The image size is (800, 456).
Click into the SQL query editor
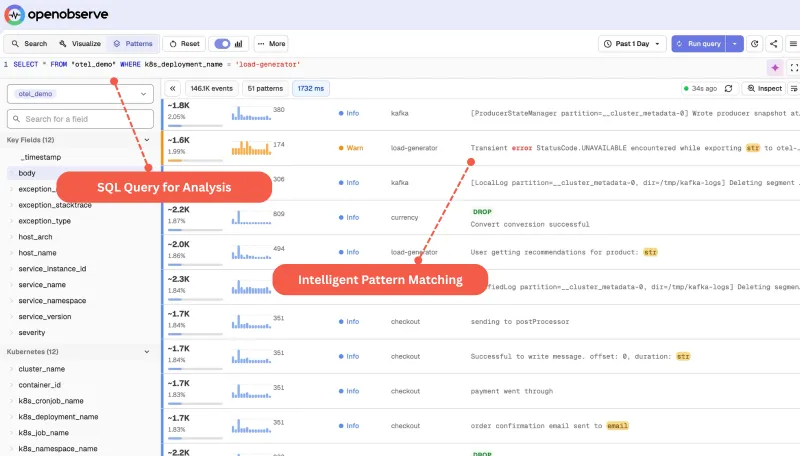(383, 65)
